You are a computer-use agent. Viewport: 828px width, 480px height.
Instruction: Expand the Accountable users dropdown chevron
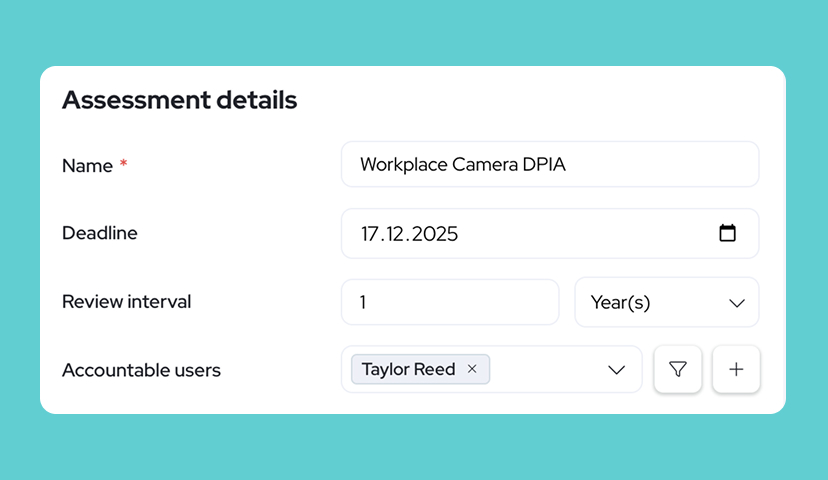point(616,370)
